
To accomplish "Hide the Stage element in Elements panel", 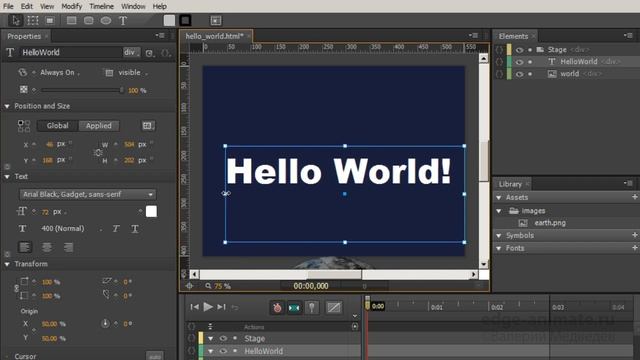I will 519,50.
